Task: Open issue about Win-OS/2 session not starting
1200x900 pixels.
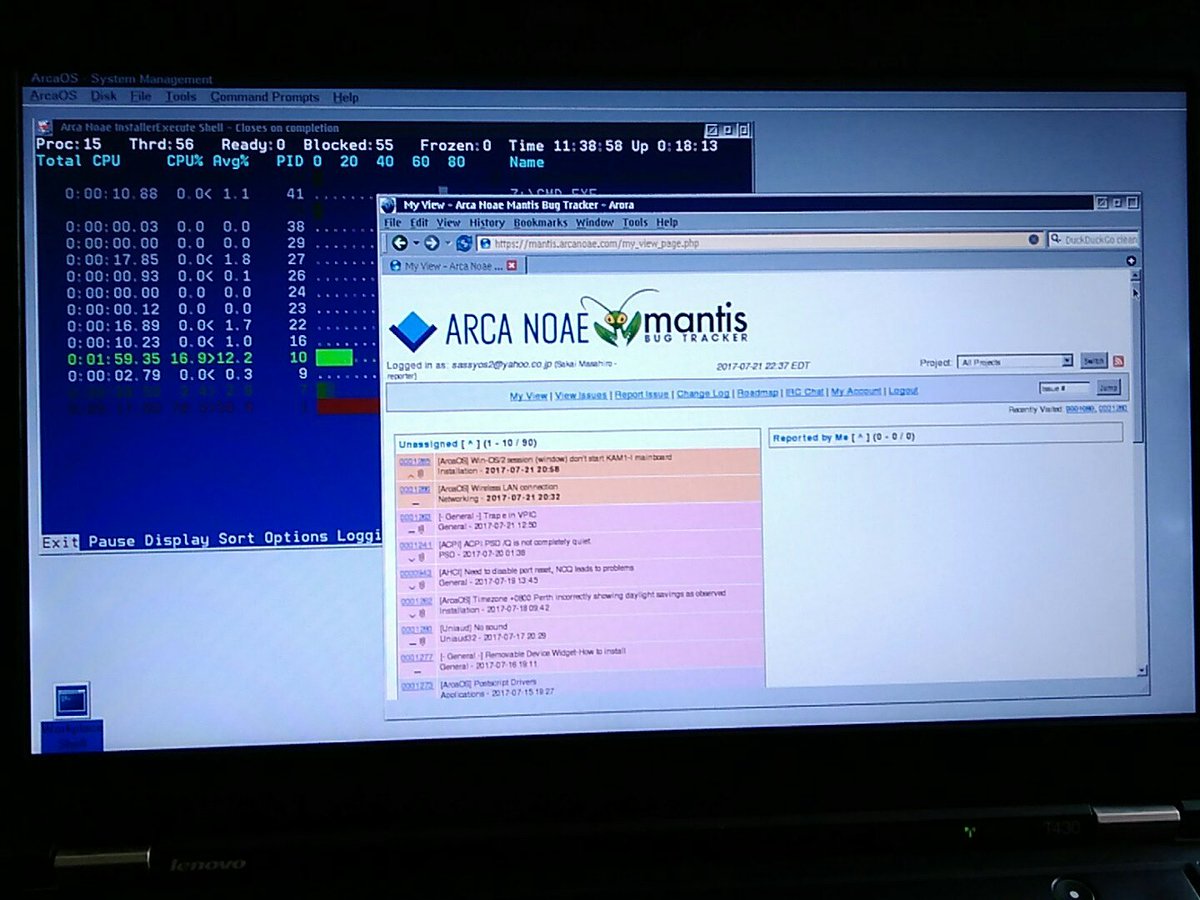Action: pyautogui.click(x=416, y=461)
